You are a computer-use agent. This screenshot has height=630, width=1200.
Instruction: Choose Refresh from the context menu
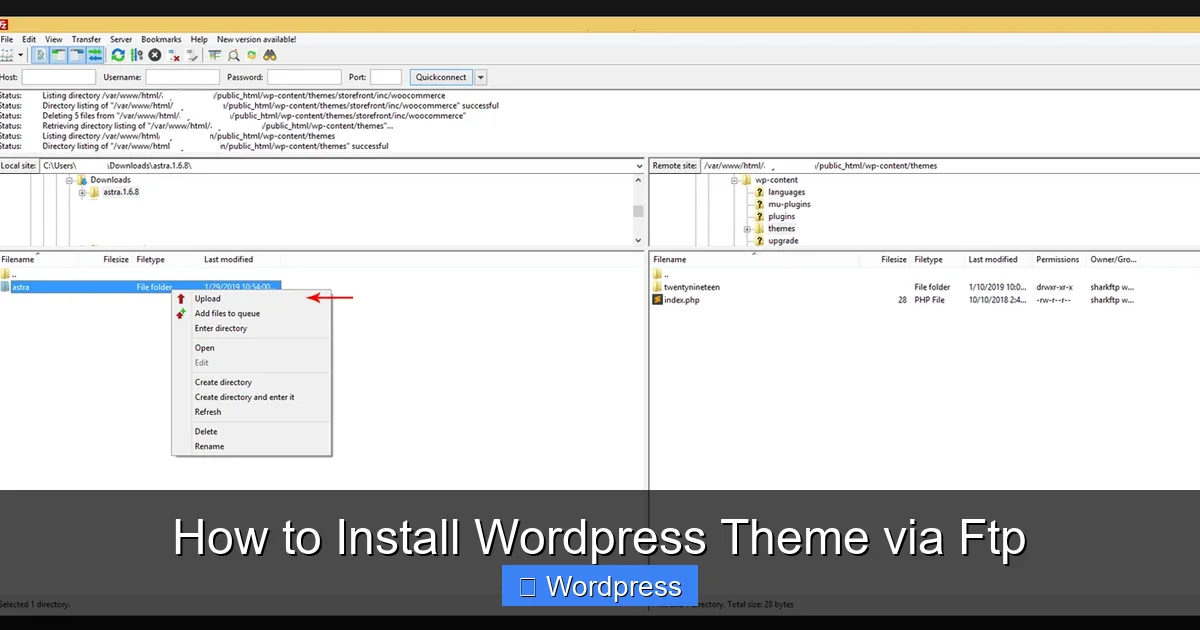tap(251, 412)
